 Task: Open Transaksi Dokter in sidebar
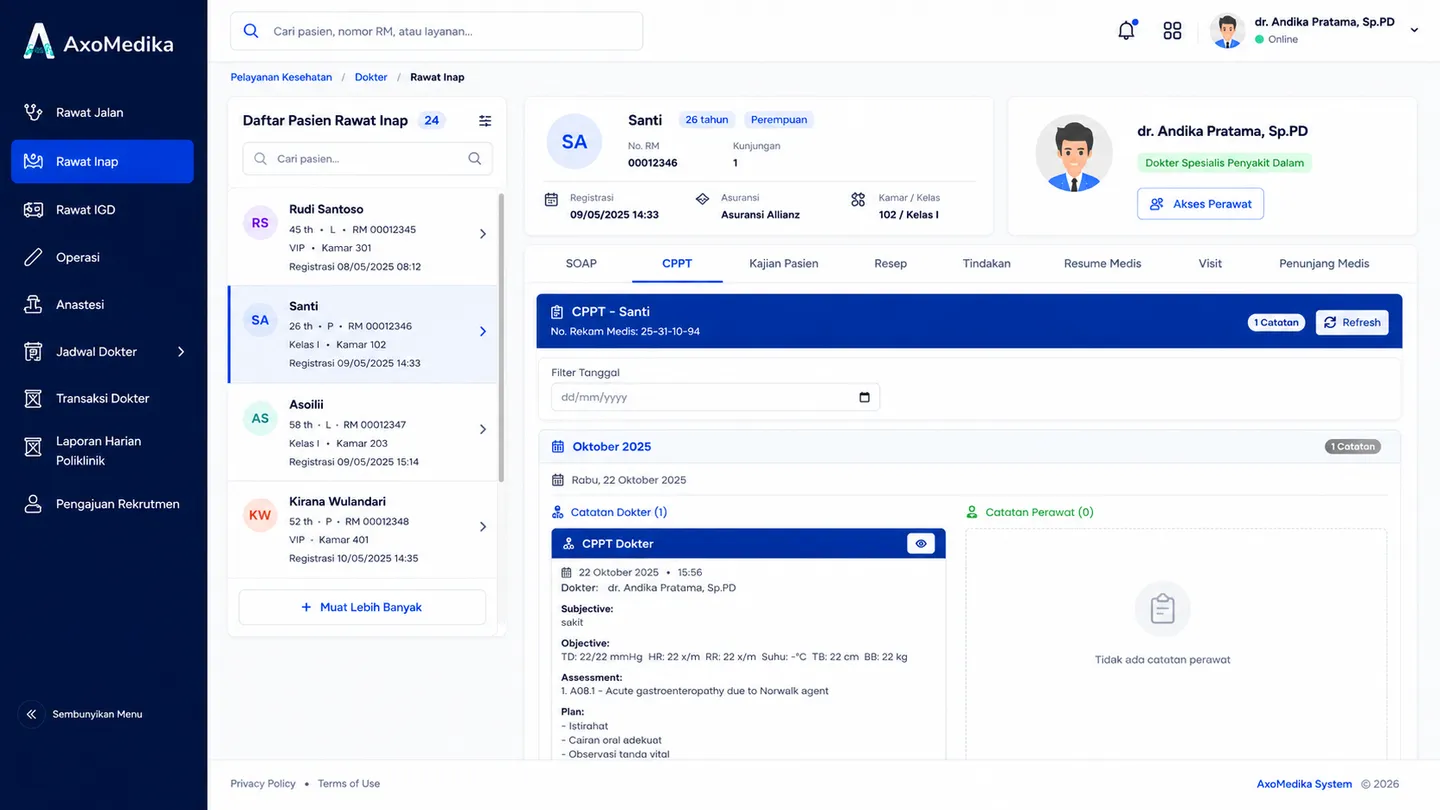[102, 398]
